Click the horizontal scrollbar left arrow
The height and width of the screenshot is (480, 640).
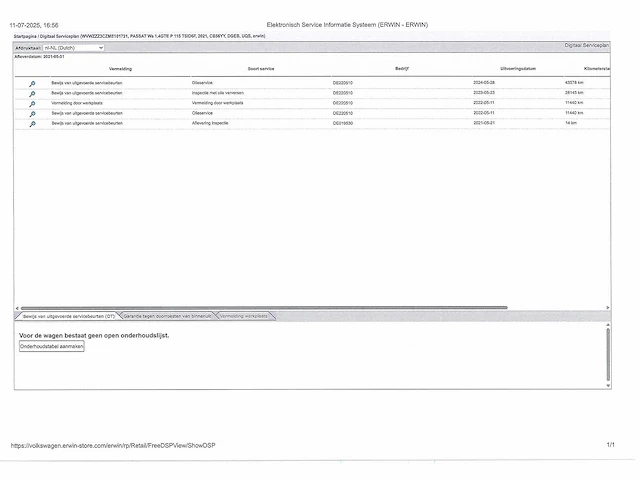coord(17,308)
